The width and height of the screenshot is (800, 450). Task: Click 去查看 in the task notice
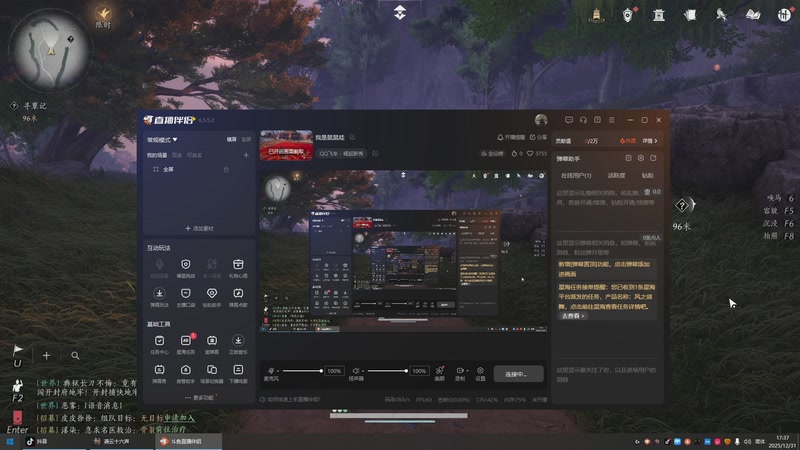pos(572,316)
